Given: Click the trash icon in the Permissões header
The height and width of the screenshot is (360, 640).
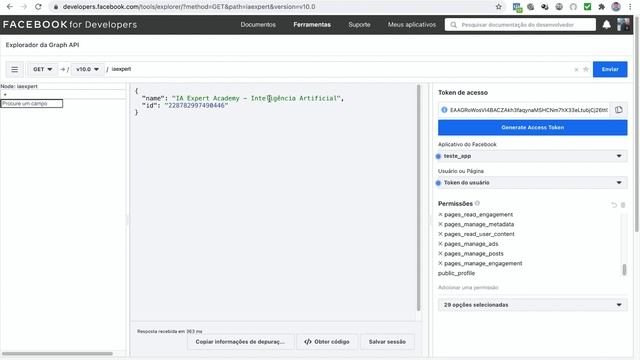Looking at the screenshot, I should coord(623,205).
